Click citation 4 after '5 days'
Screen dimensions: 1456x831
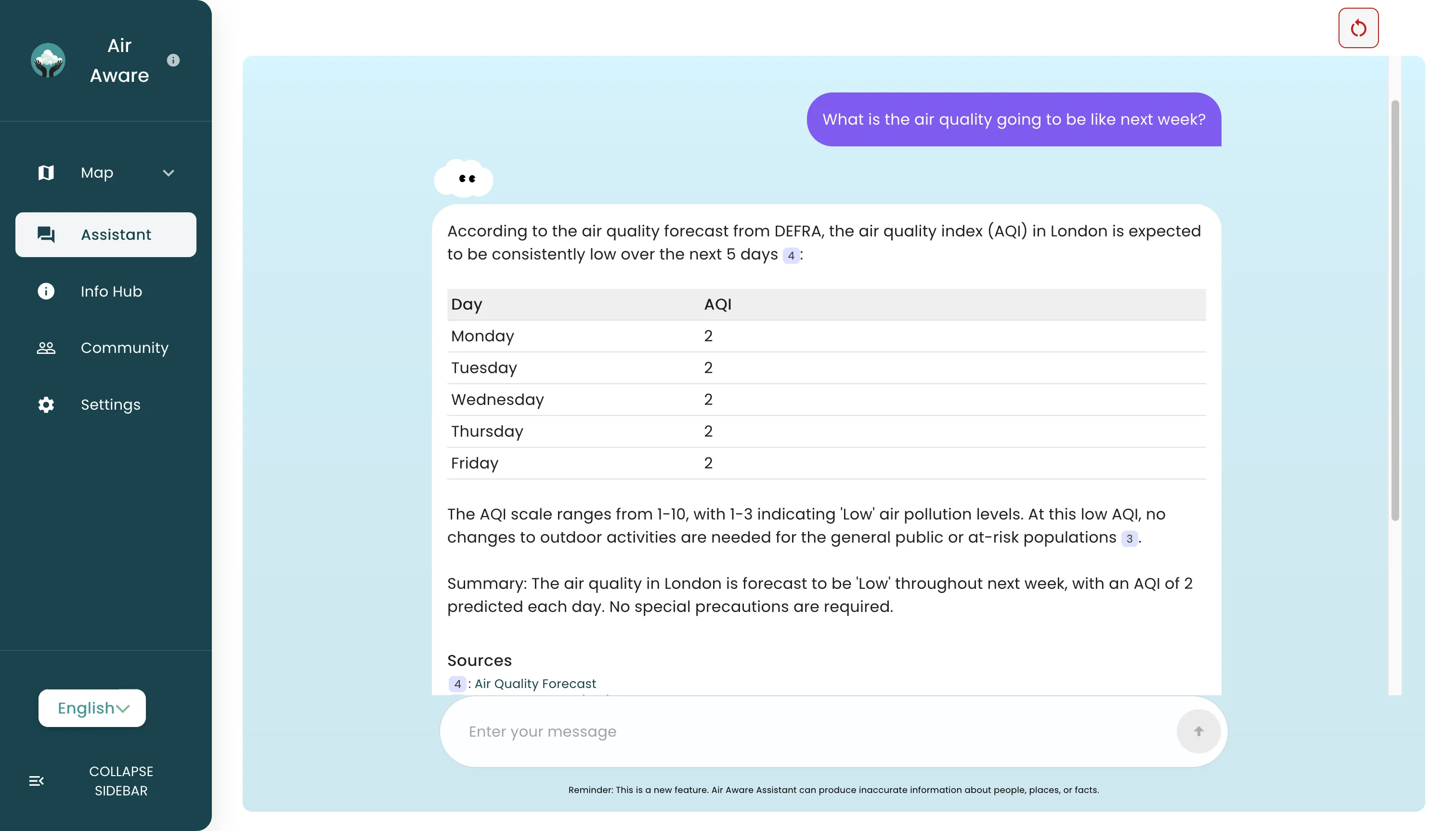791,256
